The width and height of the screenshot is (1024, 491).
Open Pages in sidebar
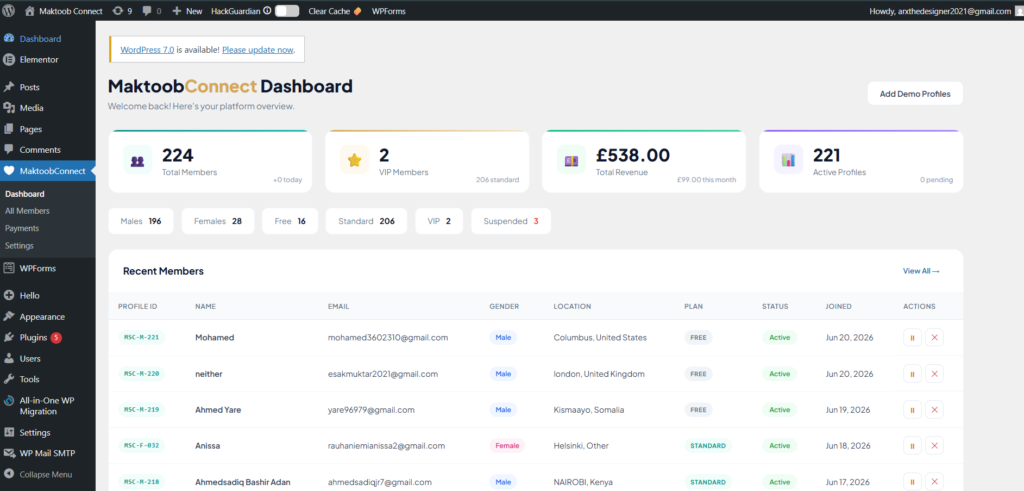[x=48, y=129]
